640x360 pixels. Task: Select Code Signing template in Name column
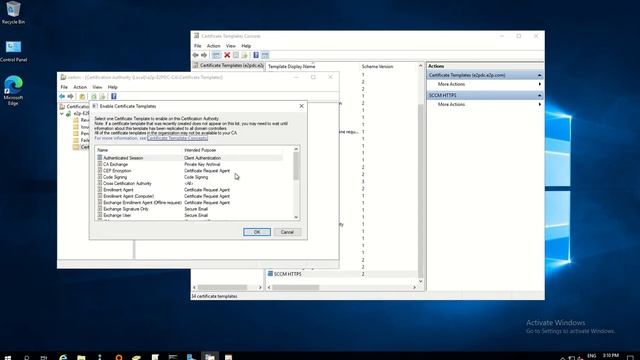(115, 177)
